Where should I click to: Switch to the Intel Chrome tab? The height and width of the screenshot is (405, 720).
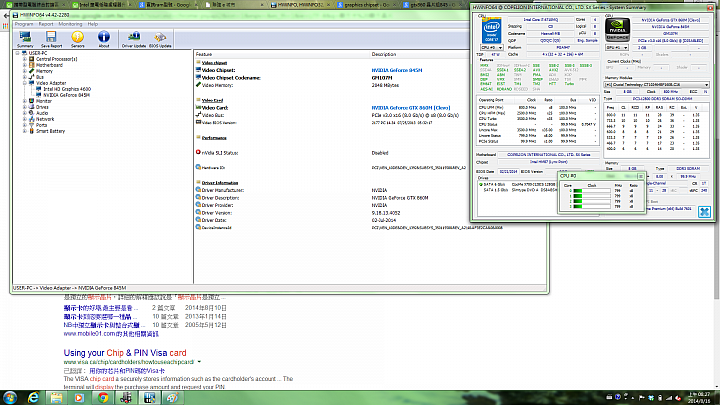pos(102,5)
